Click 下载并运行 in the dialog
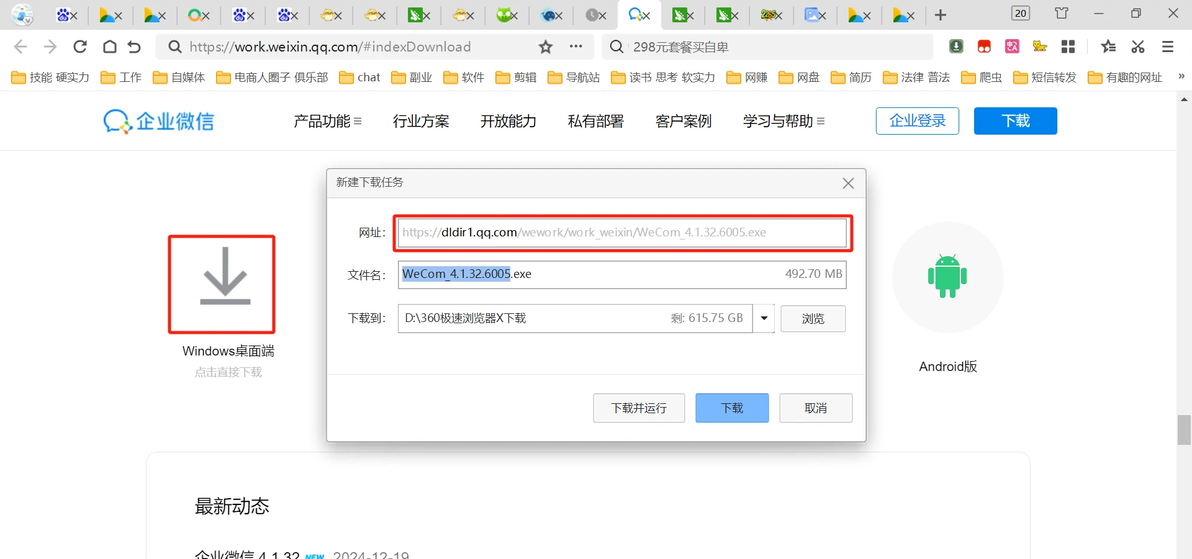Screen dimensions: 1192x559 click(x=639, y=408)
